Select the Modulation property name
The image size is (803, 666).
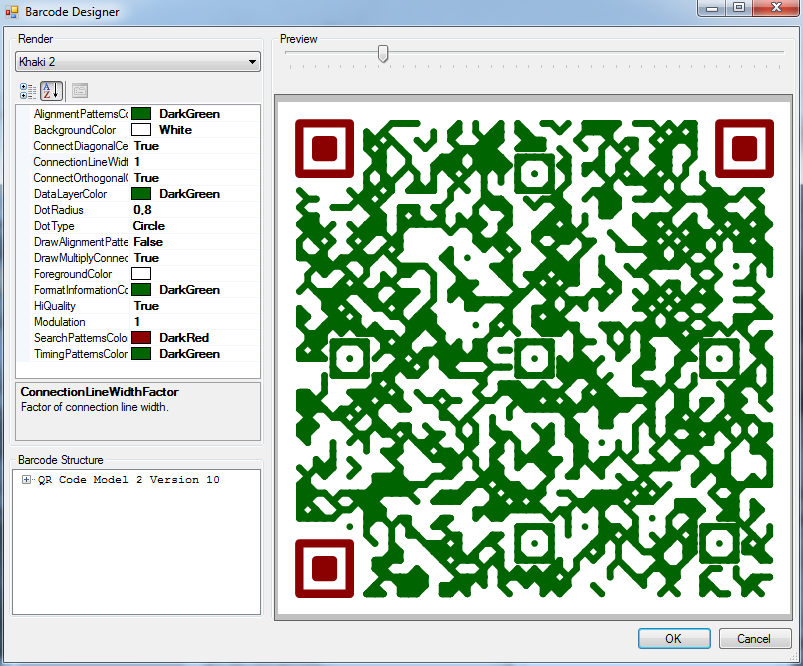click(59, 322)
